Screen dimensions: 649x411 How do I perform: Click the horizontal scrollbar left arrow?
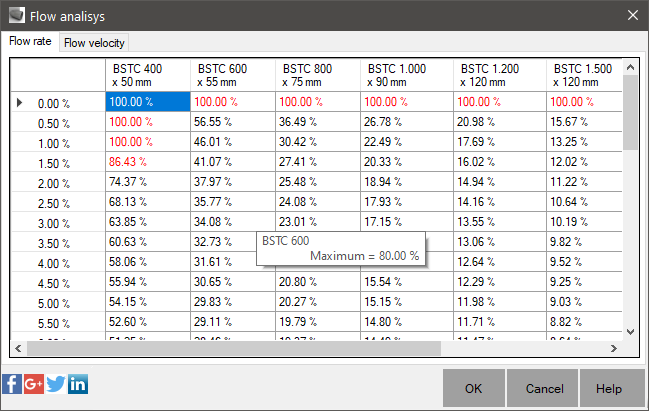(x=18, y=349)
